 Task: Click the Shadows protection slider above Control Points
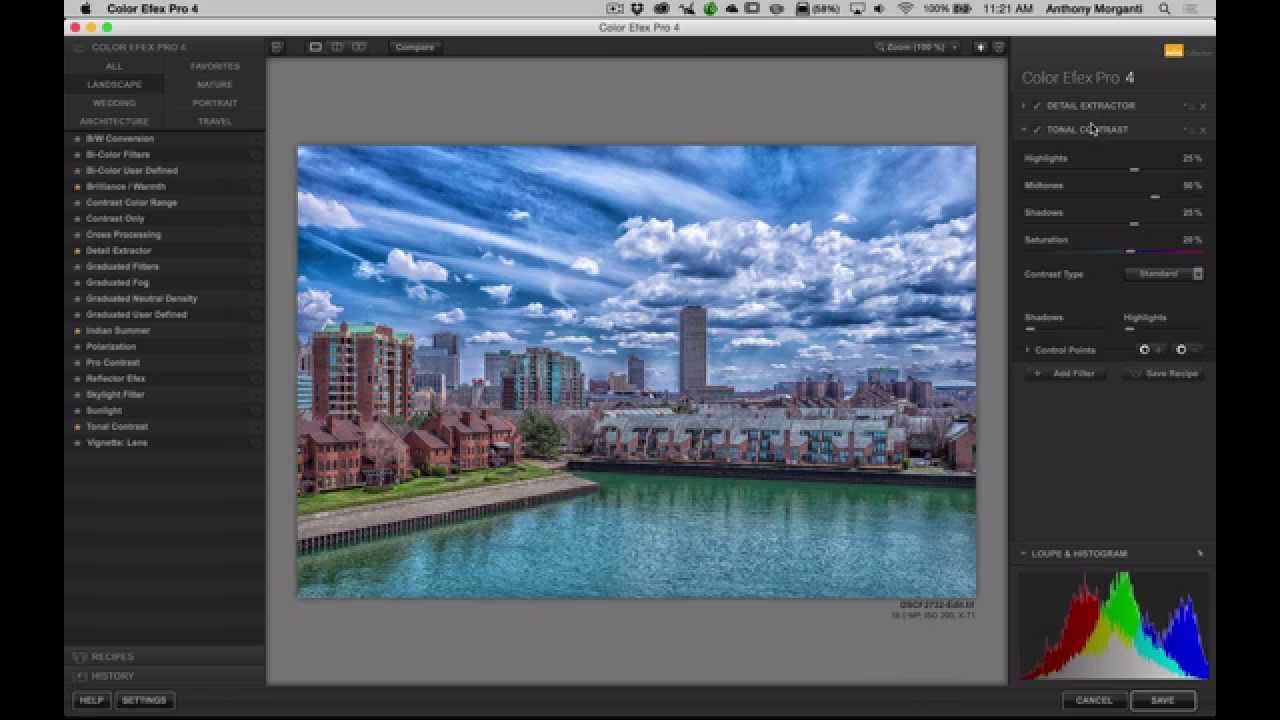pyautogui.click(x=1063, y=328)
